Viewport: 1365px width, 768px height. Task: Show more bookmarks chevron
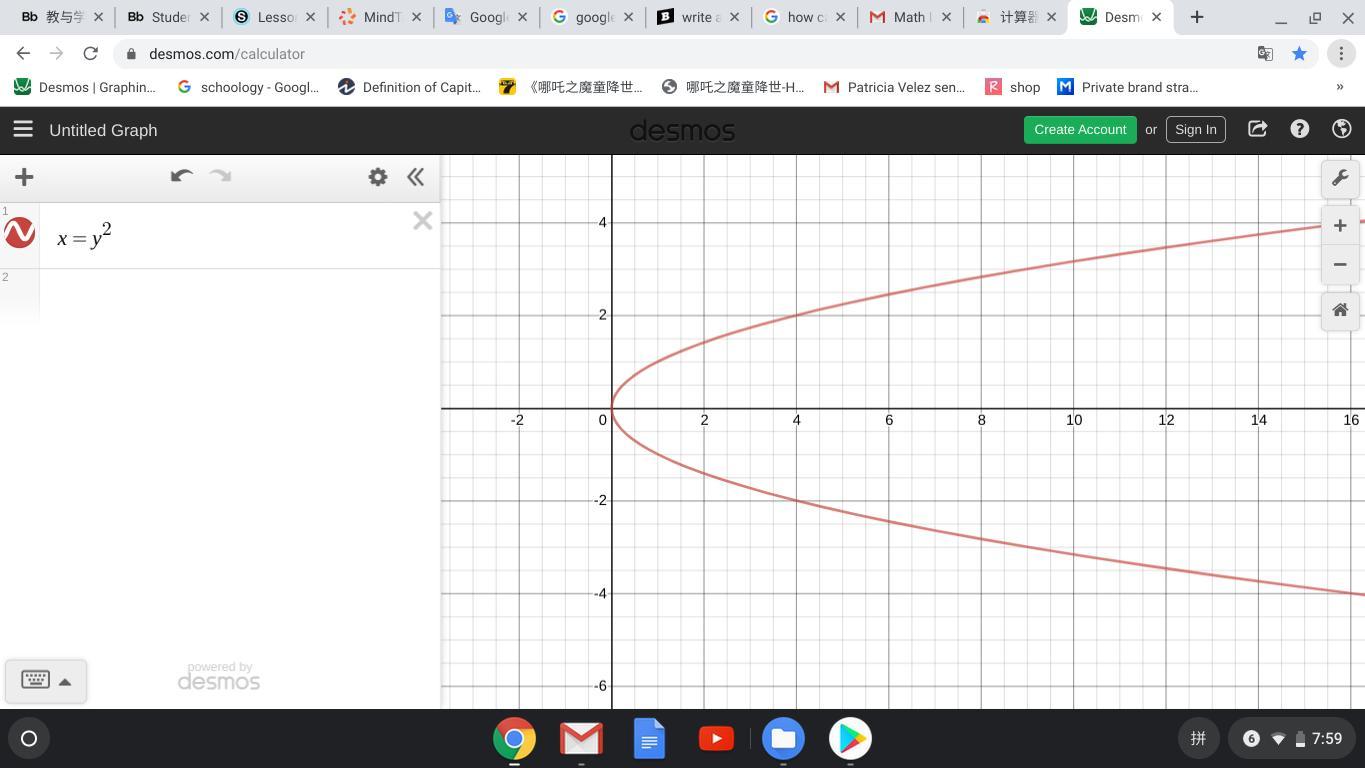1340,87
